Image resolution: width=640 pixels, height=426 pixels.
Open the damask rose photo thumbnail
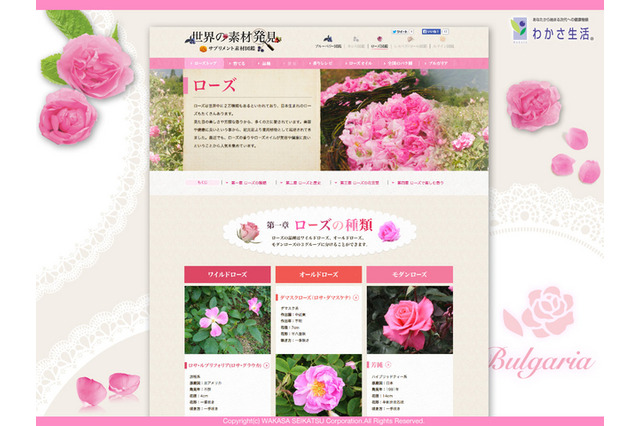pos(319,385)
